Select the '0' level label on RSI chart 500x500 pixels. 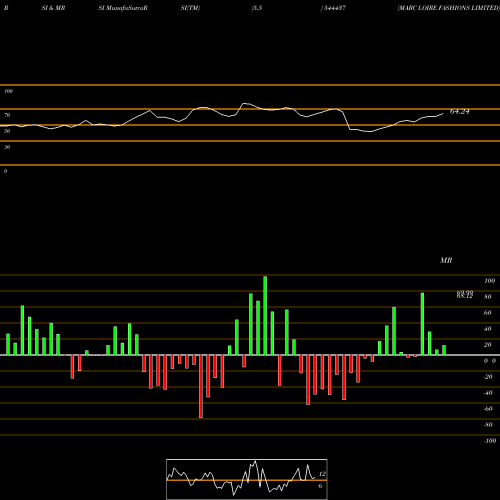pyautogui.click(x=5, y=171)
